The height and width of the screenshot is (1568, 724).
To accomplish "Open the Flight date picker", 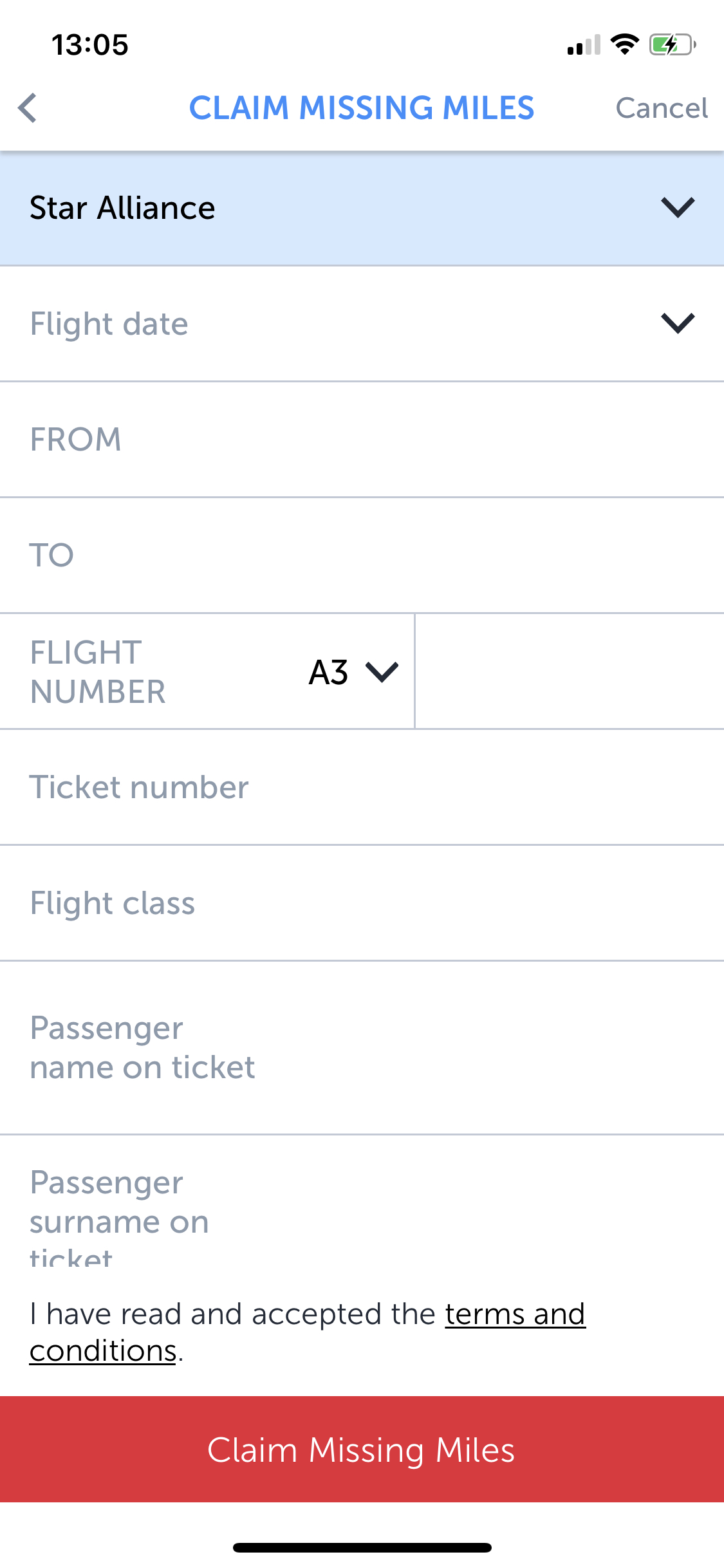I will [x=362, y=324].
